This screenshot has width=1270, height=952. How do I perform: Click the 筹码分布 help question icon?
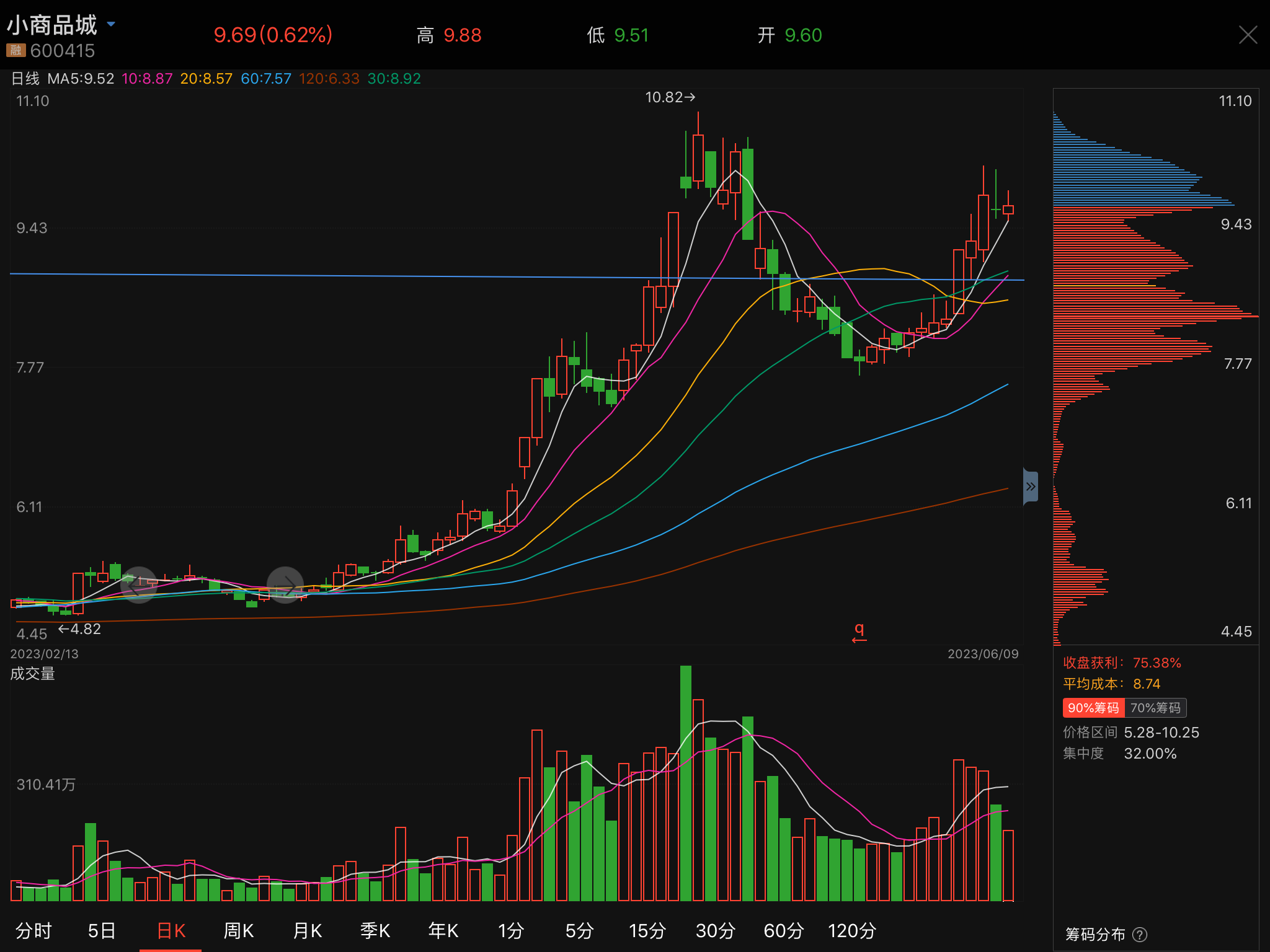[x=1140, y=934]
